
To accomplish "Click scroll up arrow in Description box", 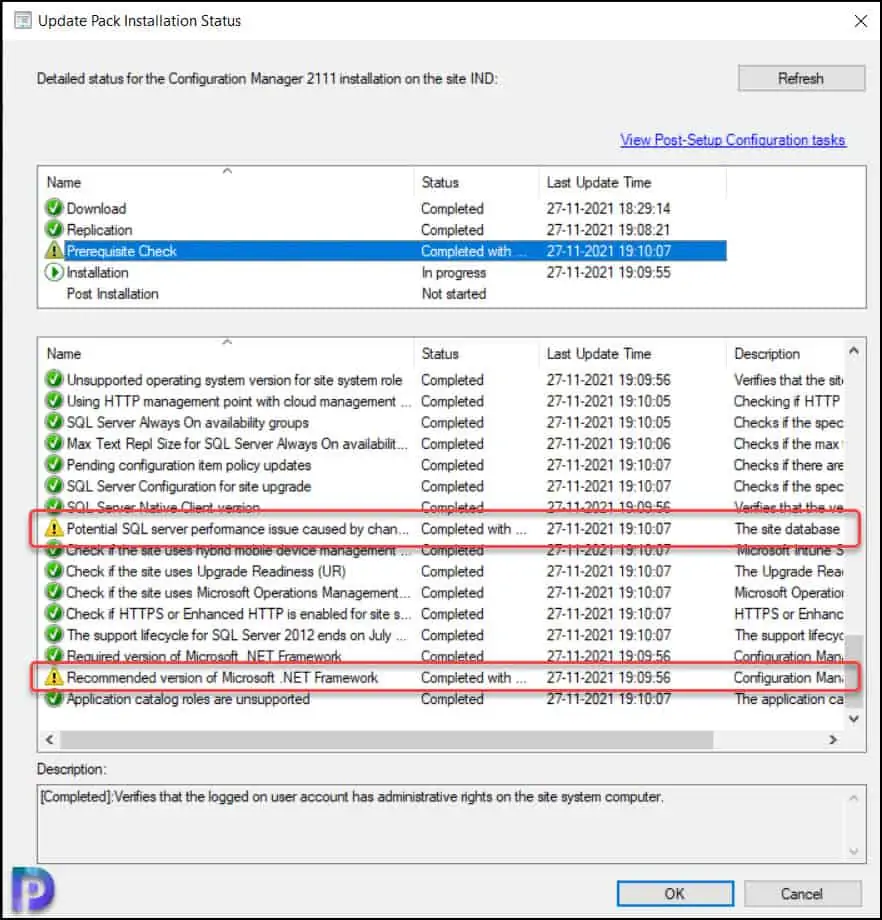I will 854,798.
